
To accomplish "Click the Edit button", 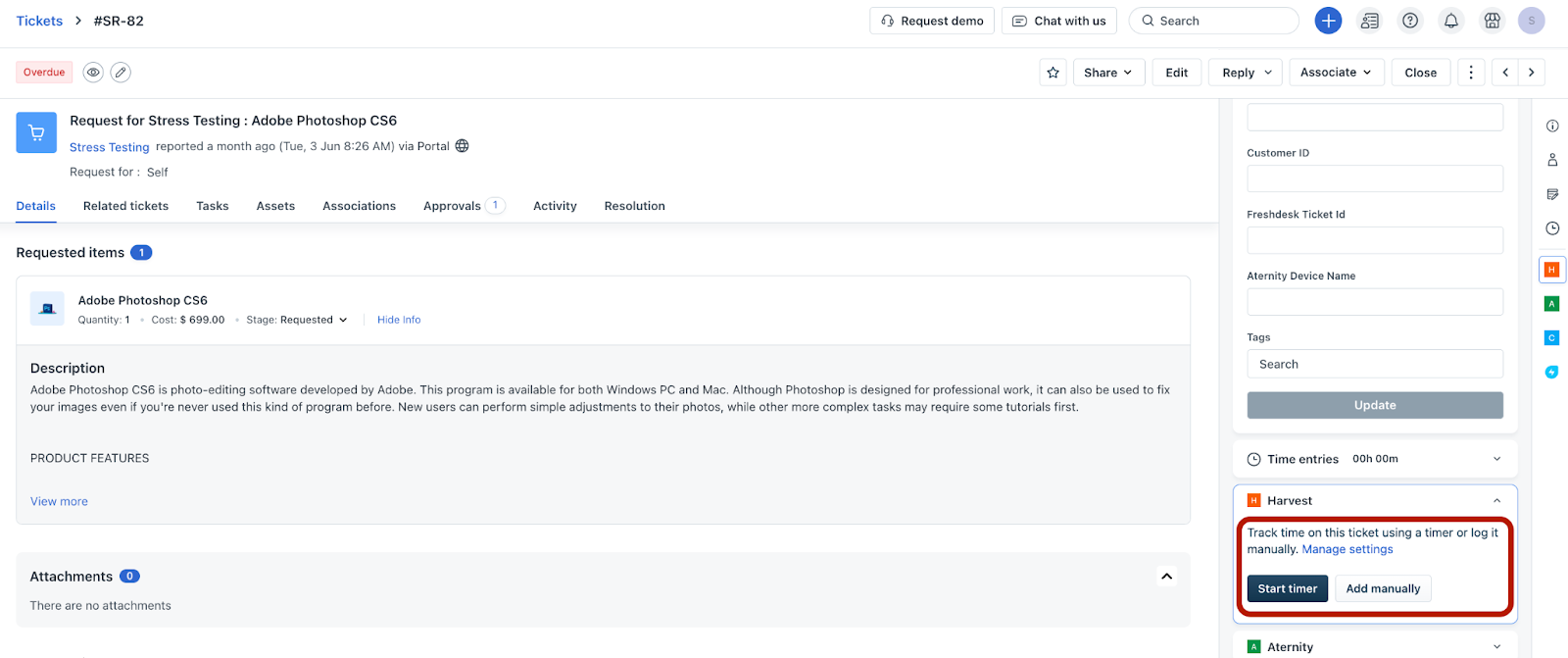I will (x=1177, y=73).
